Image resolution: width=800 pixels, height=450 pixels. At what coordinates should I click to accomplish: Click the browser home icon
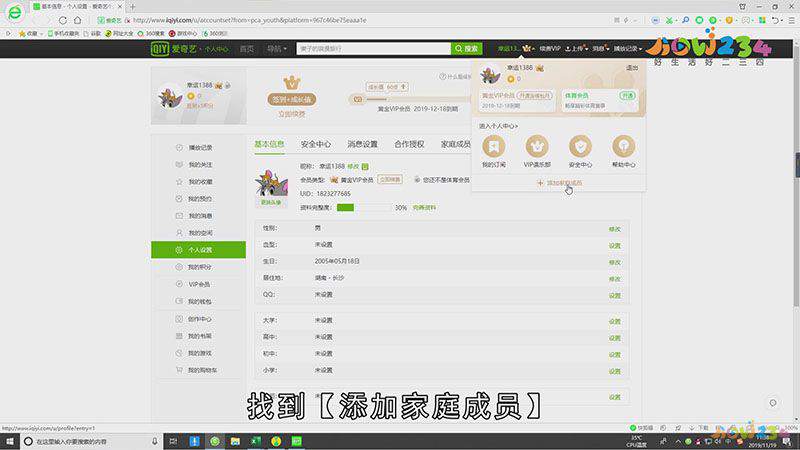tap(78, 20)
